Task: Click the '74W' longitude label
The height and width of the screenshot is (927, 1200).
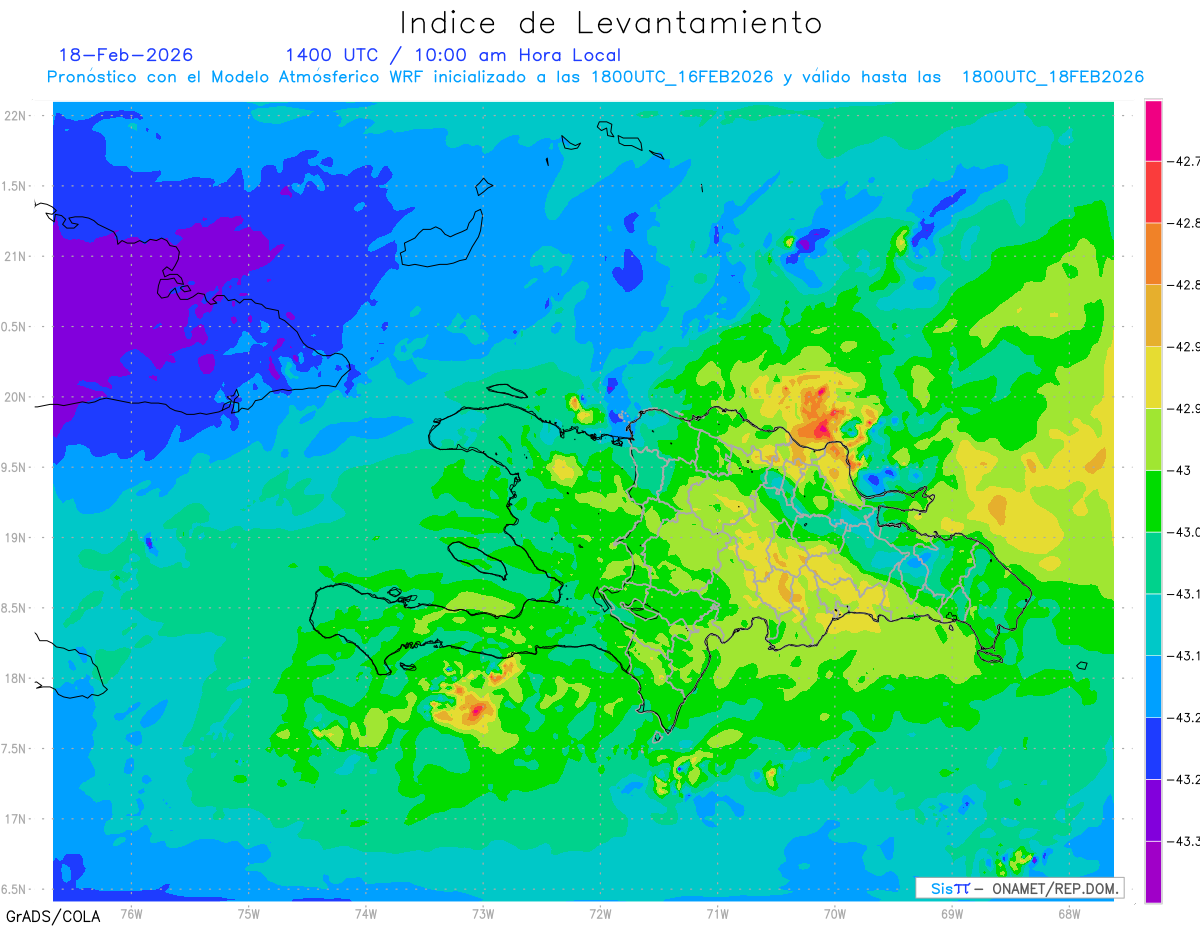Action: tap(366, 914)
